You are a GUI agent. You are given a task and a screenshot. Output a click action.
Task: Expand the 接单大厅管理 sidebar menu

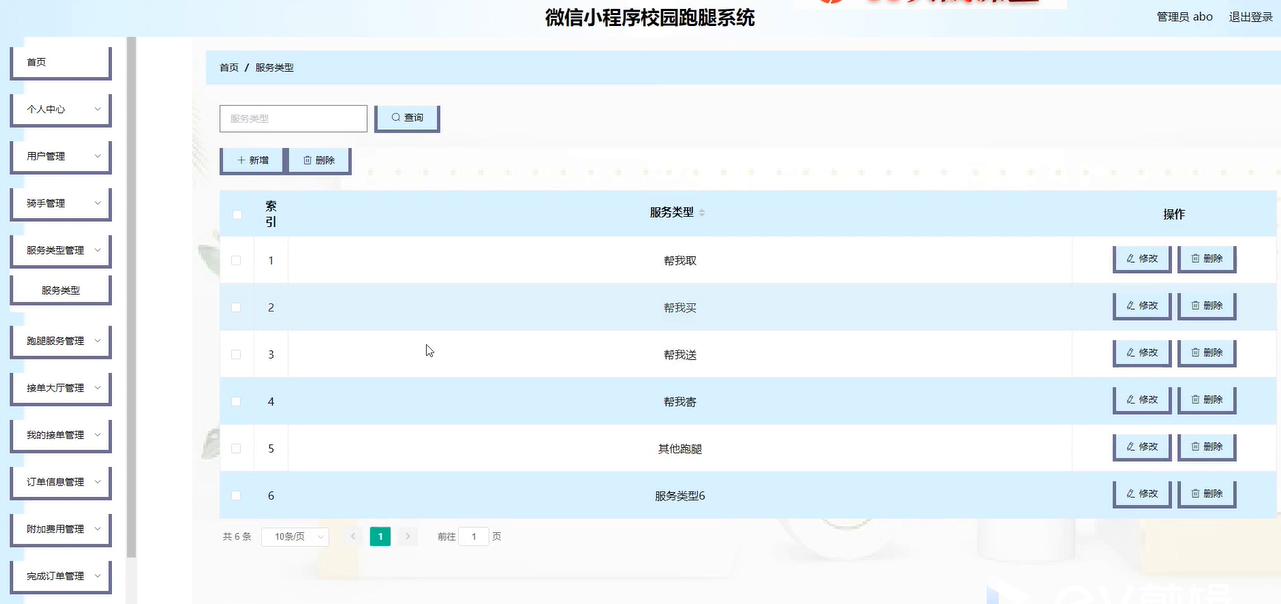click(60, 388)
